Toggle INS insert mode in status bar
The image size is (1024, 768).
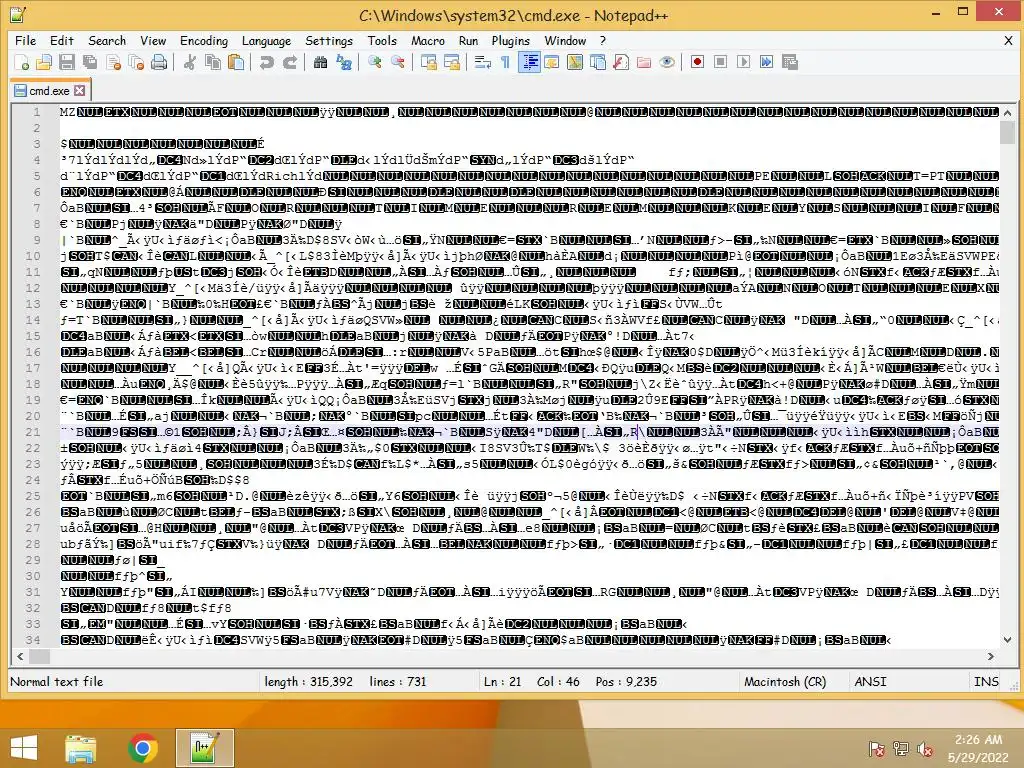click(x=986, y=682)
